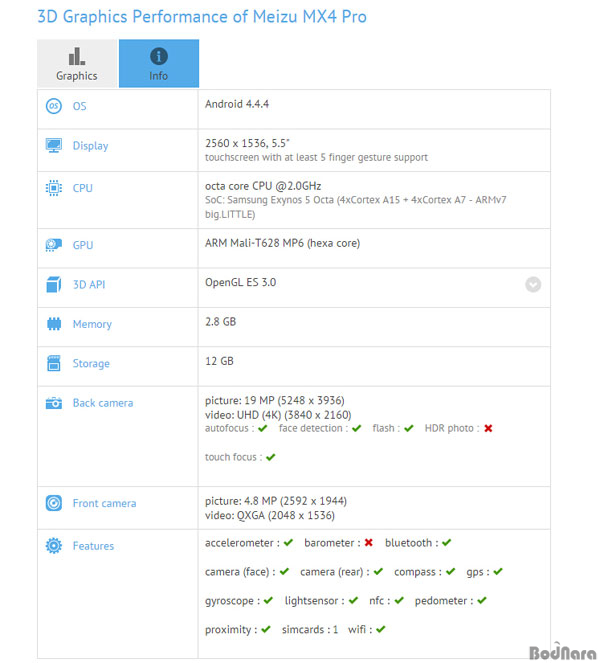Click the page title '3D Graphics Performance of Meizu MX4 Pro'
Image resolution: width=600 pixels, height=663 pixels.
[x=202, y=17]
